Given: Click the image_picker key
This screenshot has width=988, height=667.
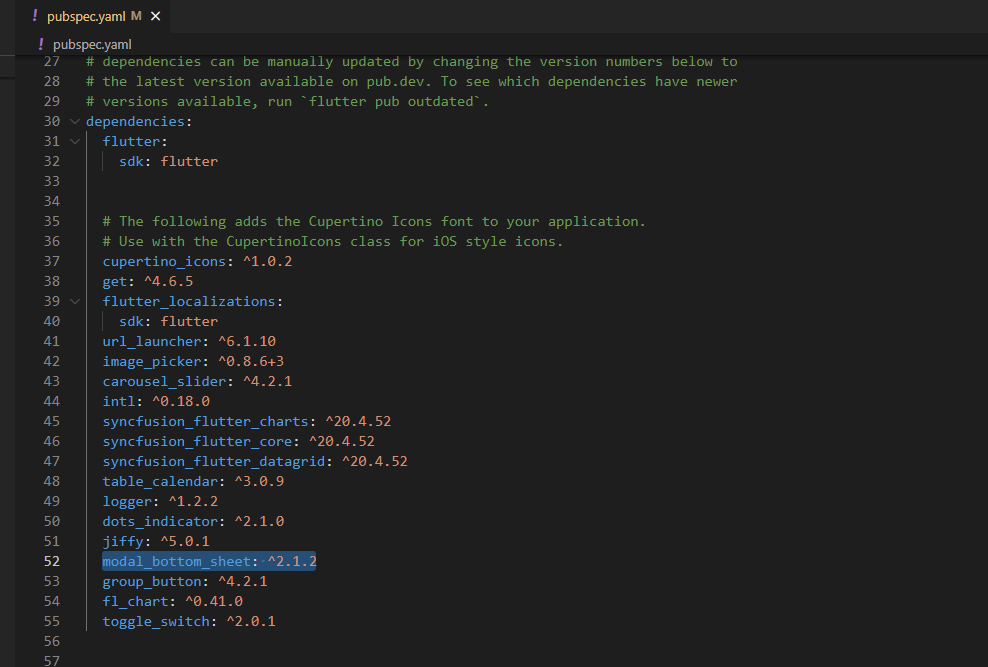Looking at the screenshot, I should pyautogui.click(x=152, y=362).
